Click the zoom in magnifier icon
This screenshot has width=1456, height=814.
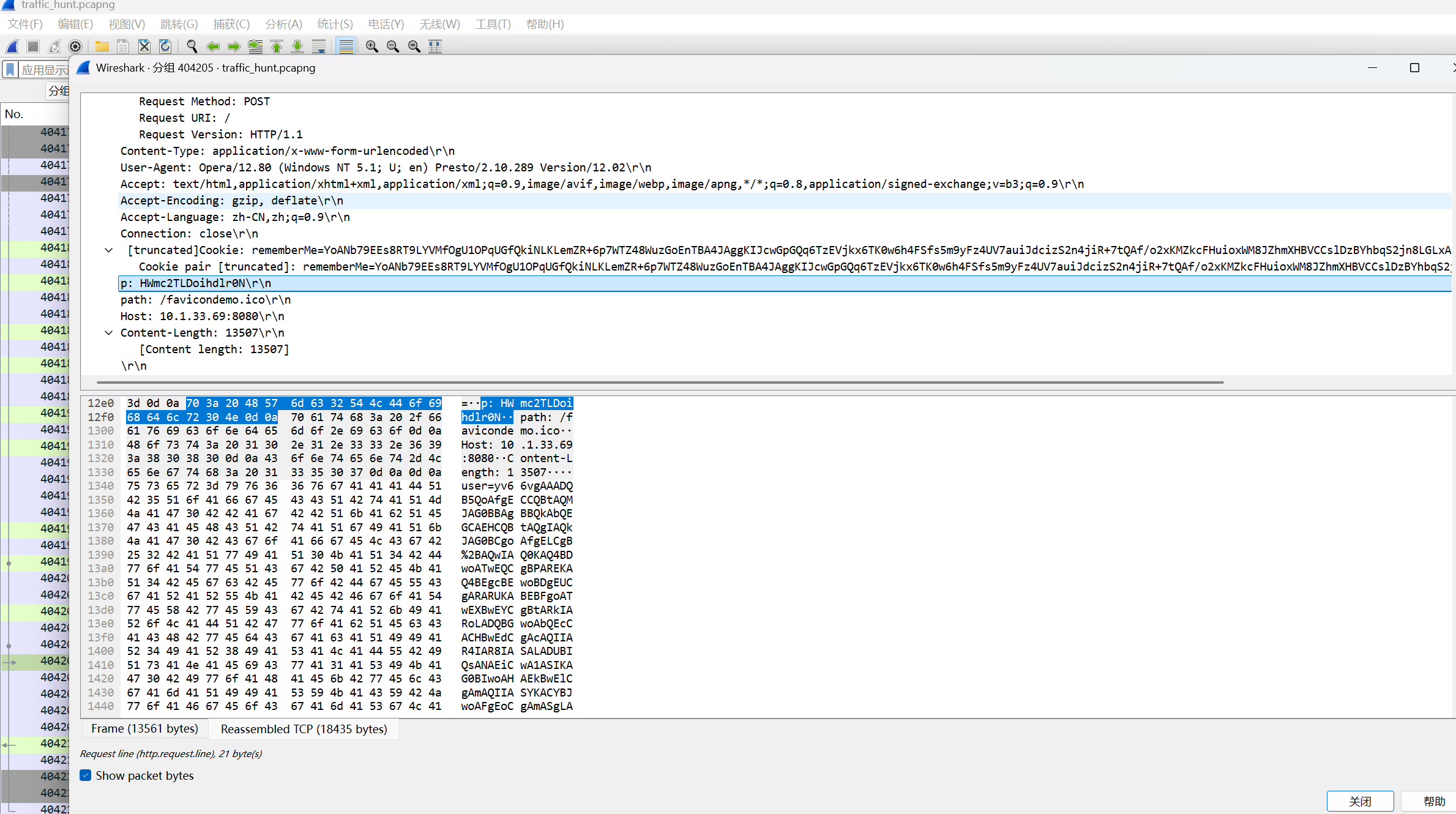[x=371, y=47]
